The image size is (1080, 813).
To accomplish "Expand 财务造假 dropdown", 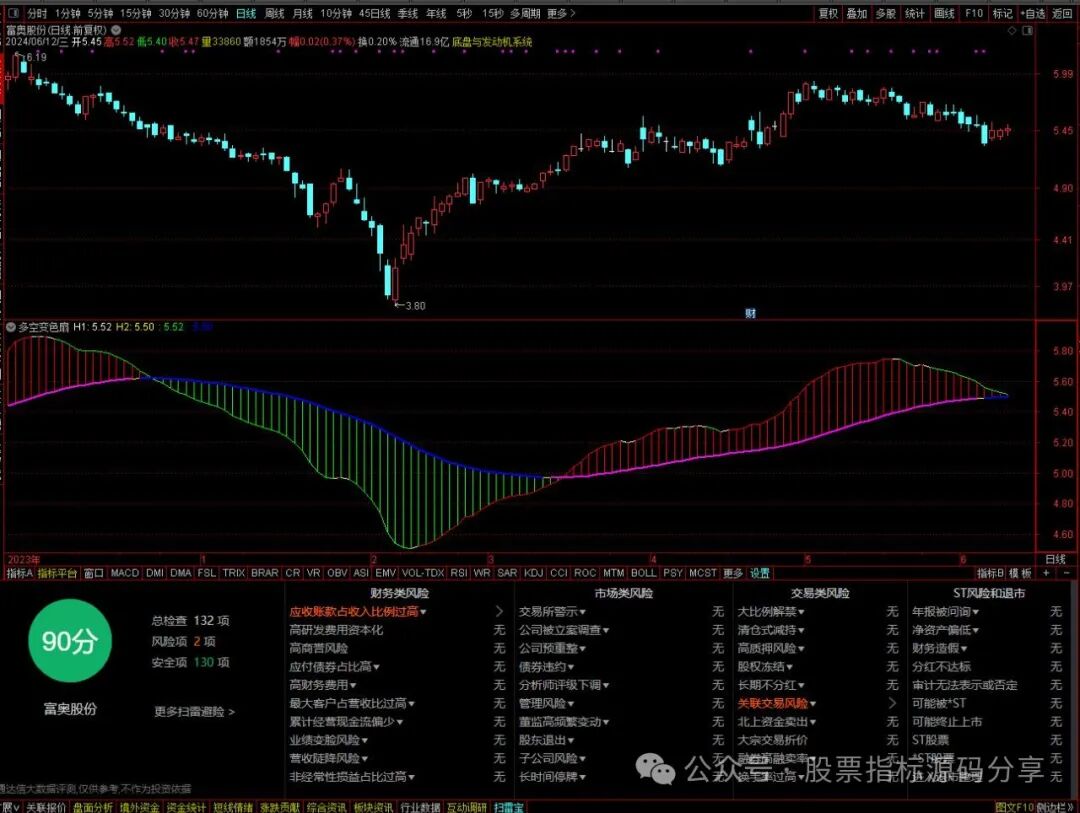I will [939, 648].
